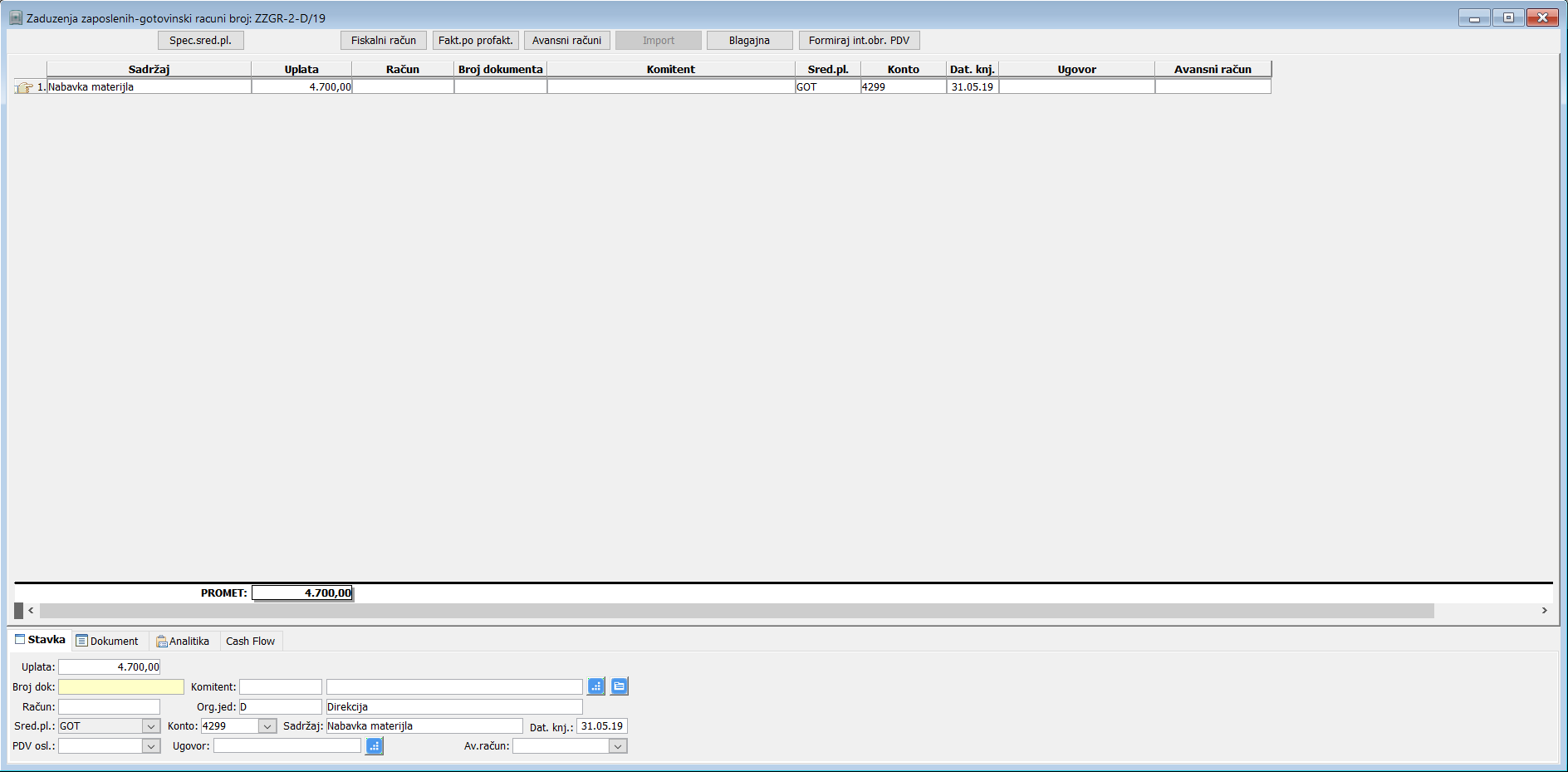Image resolution: width=1568 pixels, height=772 pixels.
Task: Click the Org.jed field containing D
Action: point(281,707)
